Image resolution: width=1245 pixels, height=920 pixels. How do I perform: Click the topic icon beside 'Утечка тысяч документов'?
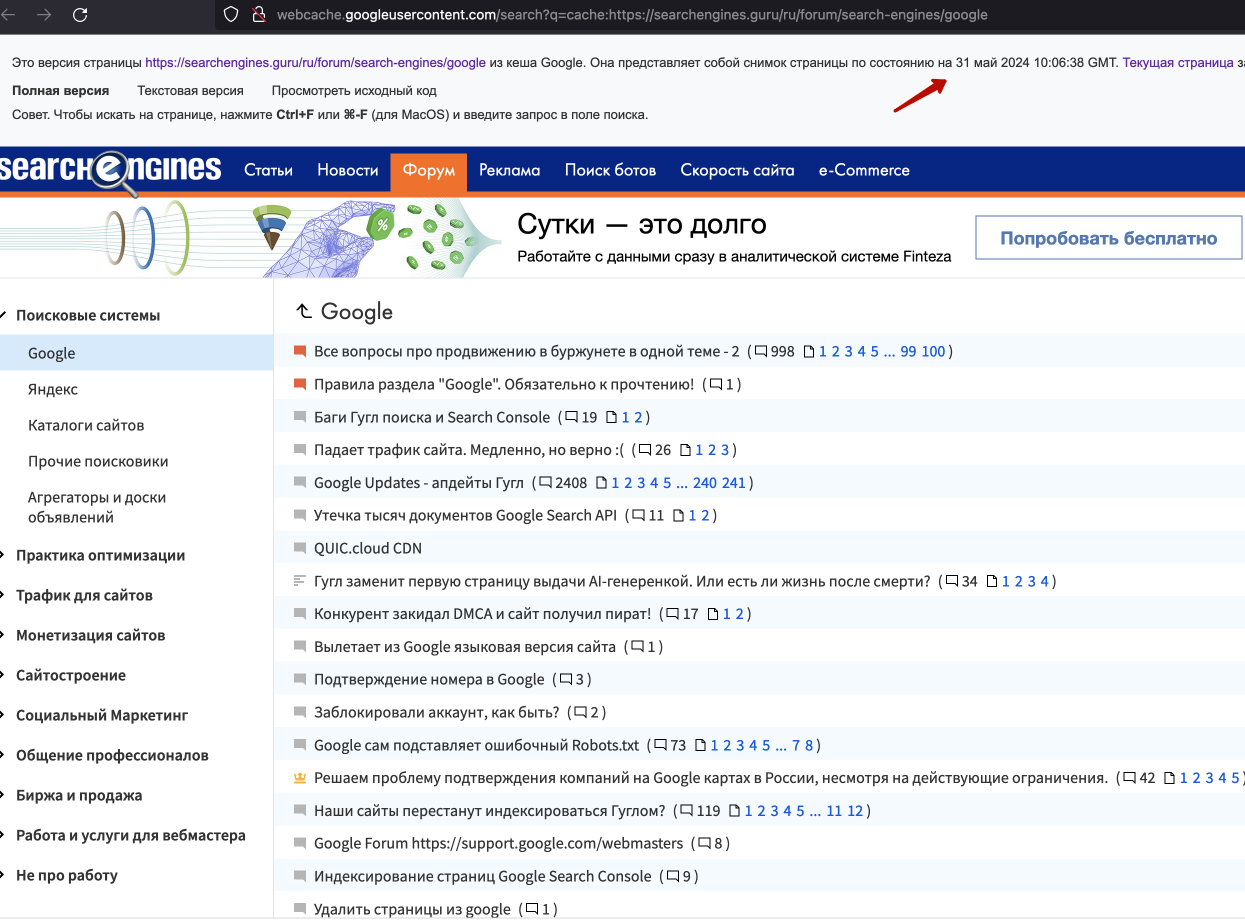(x=300, y=516)
